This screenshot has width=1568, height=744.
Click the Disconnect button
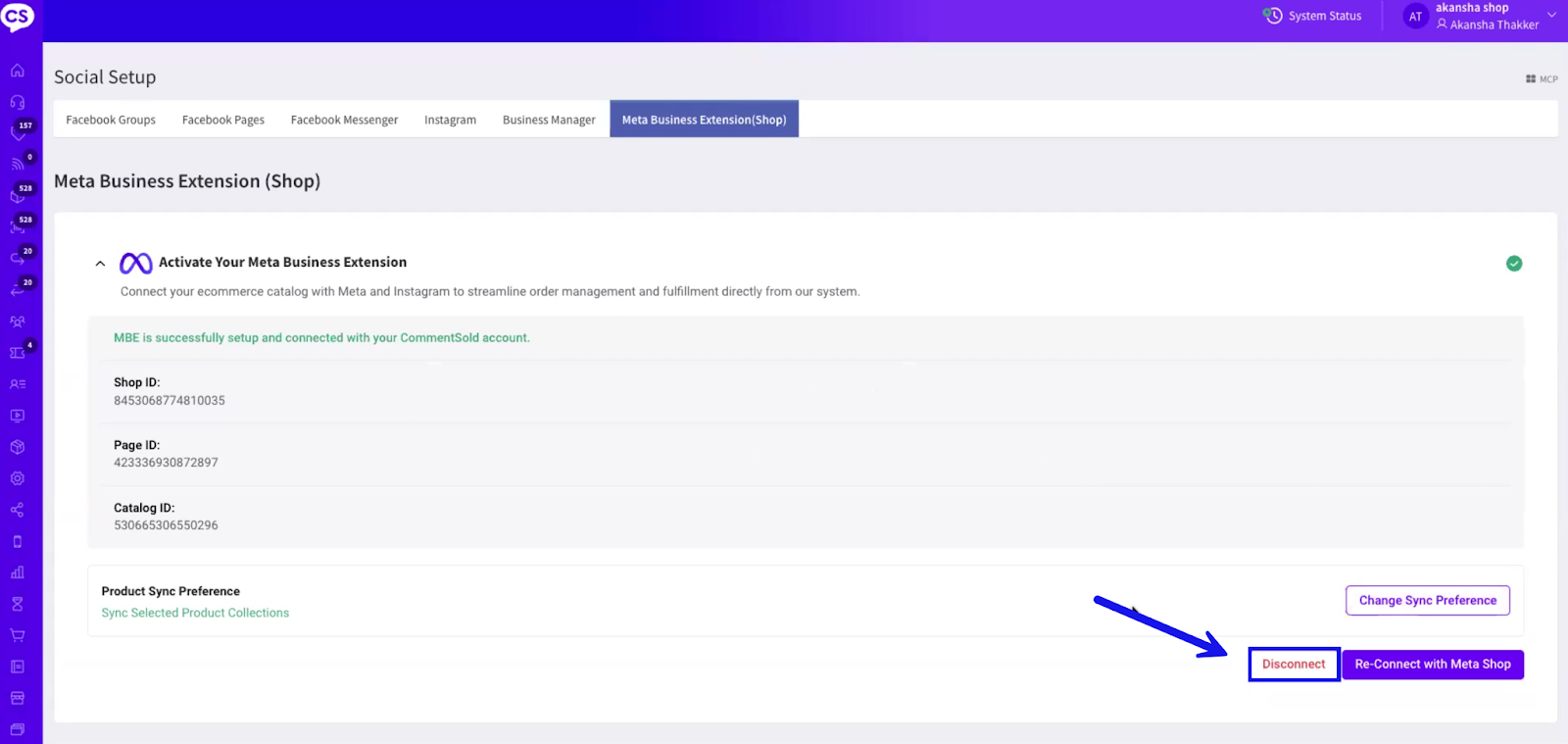click(x=1294, y=665)
